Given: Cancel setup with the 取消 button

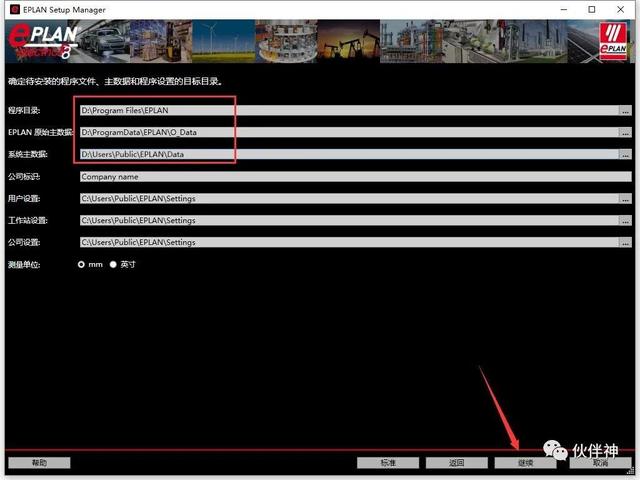Looking at the screenshot, I should point(600,462).
